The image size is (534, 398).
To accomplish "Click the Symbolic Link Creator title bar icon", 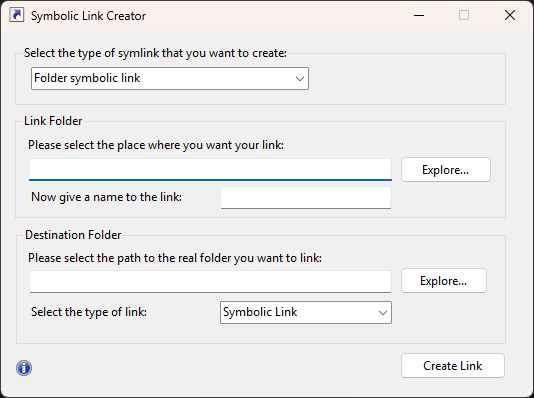I will click(16, 15).
